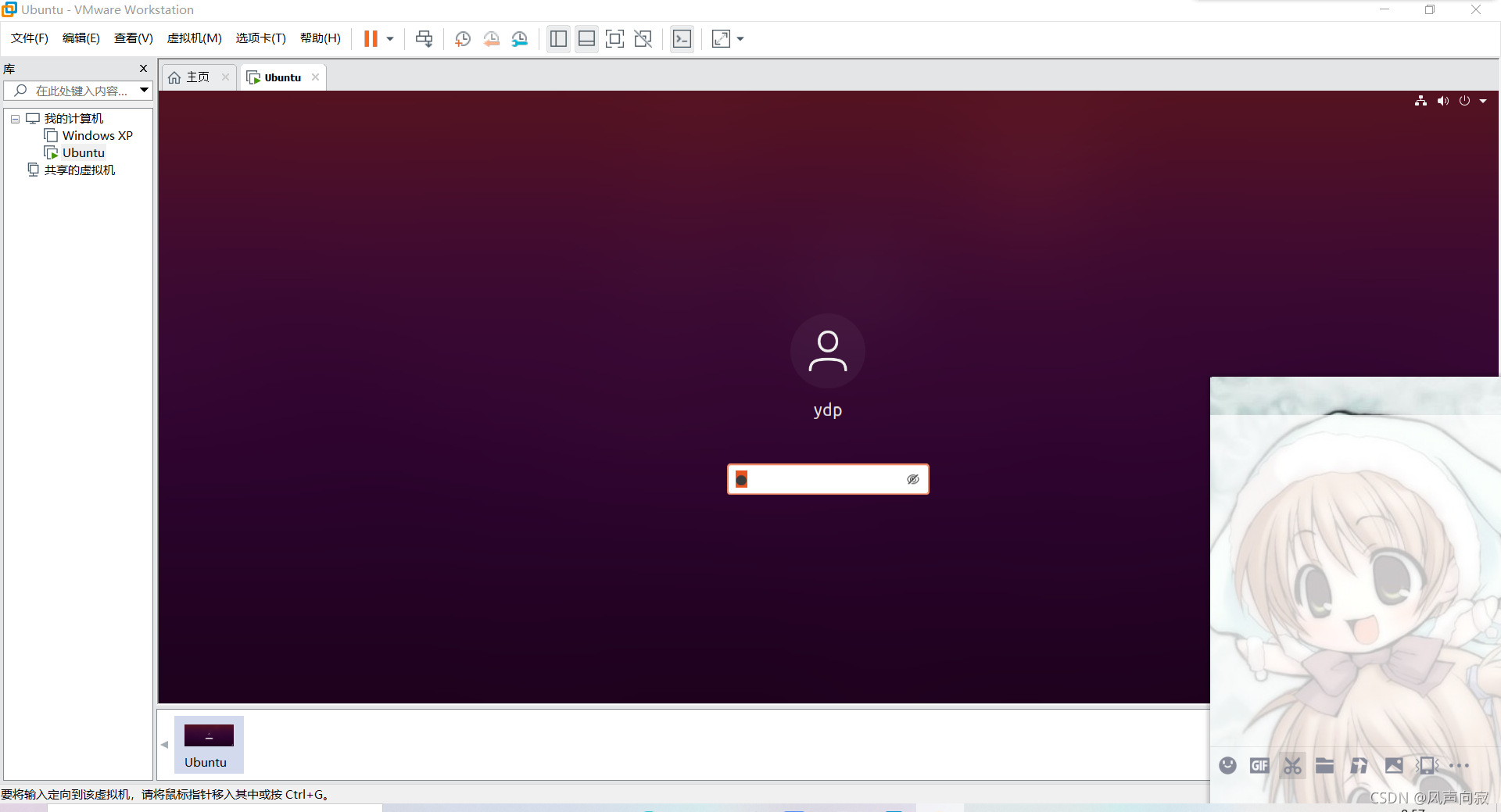Click the stretch guest display icon
This screenshot has width=1501, height=812.
pyautogui.click(x=721, y=38)
